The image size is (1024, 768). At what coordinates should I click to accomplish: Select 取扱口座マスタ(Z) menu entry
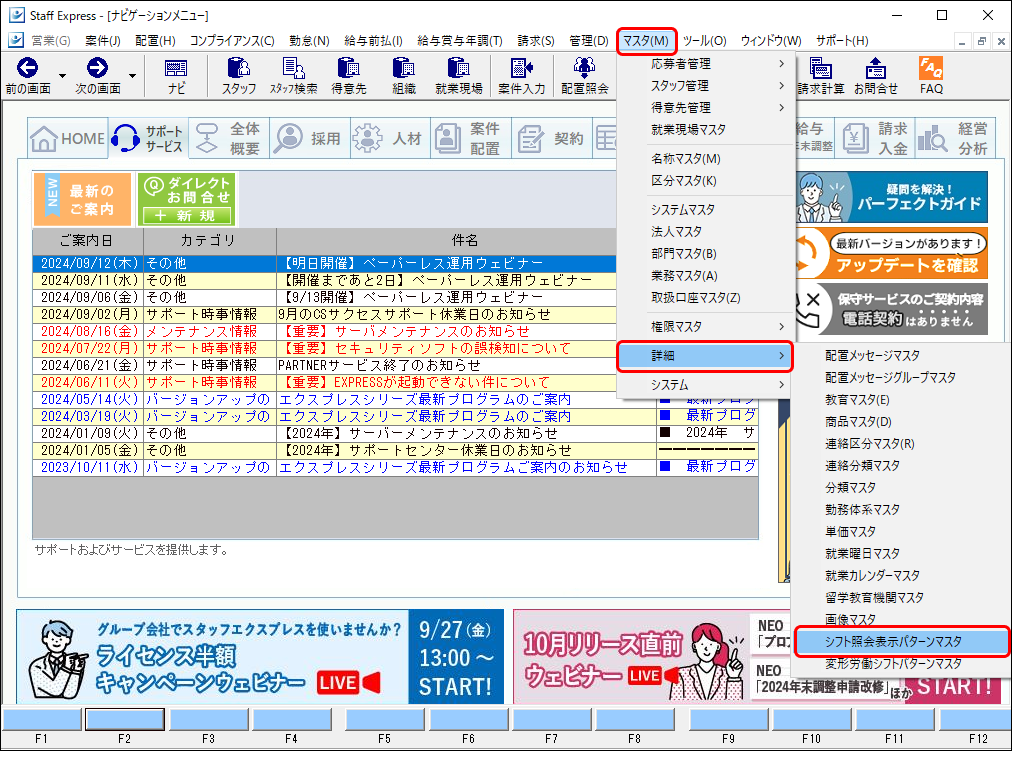(705, 298)
